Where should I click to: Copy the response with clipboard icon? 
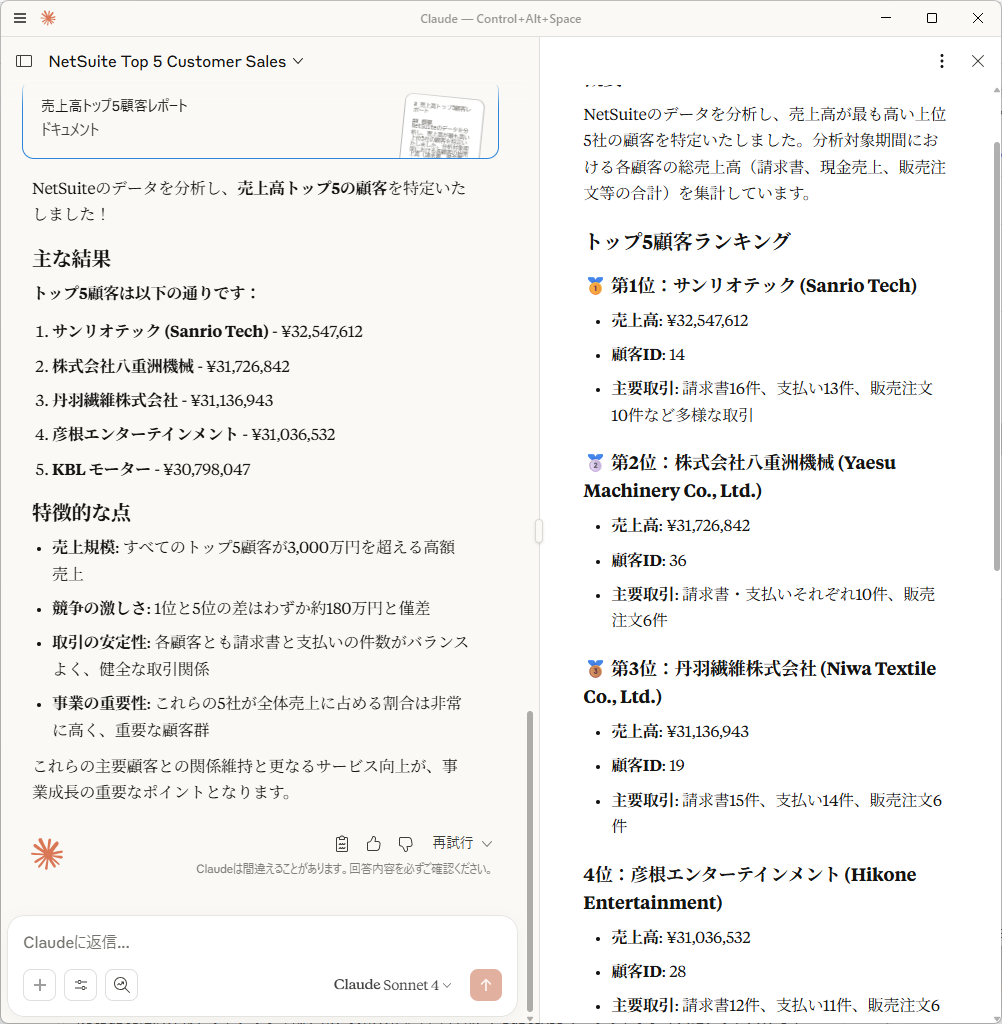[342, 844]
